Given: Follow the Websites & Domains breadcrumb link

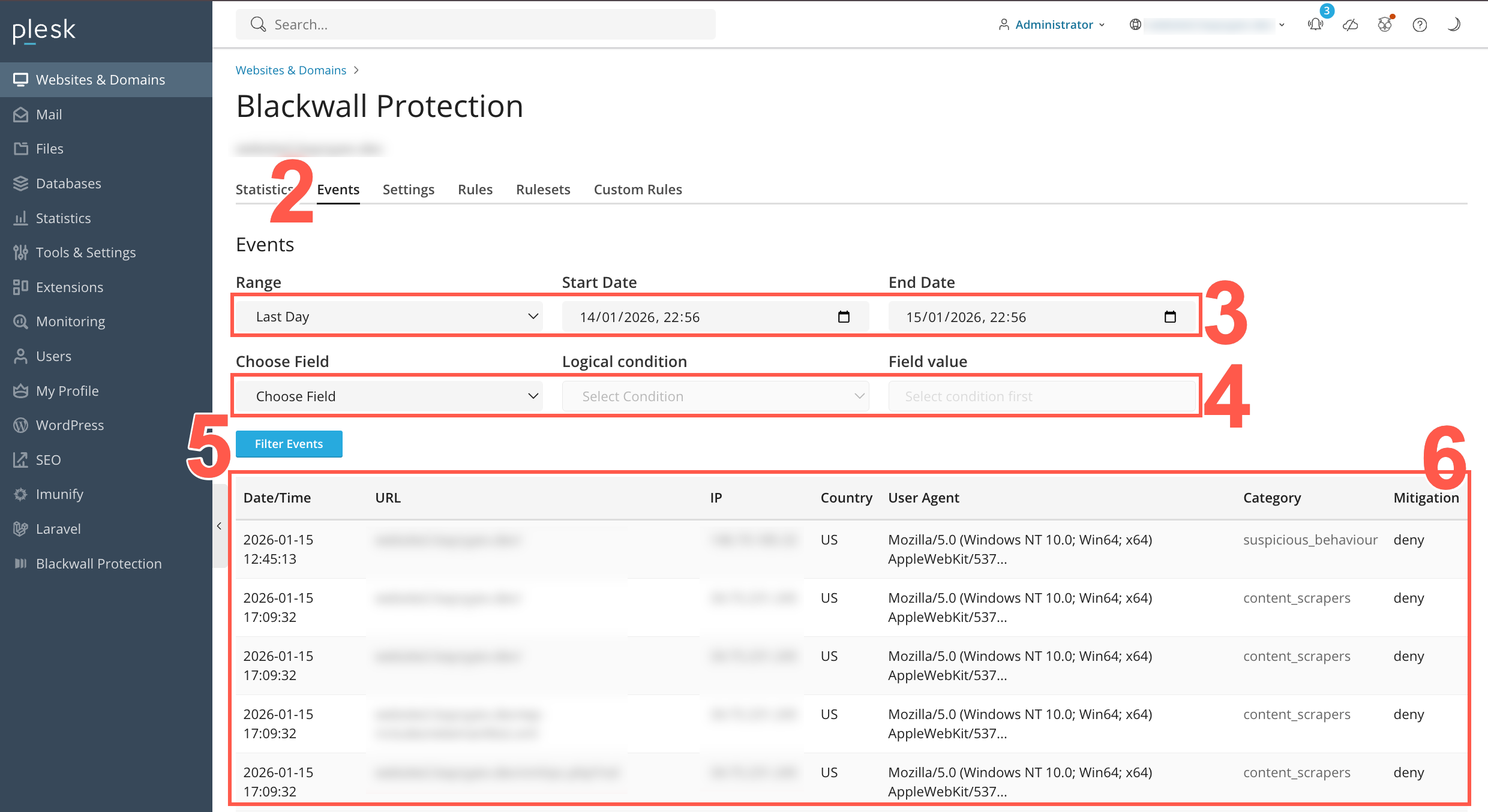Looking at the screenshot, I should 290,70.
